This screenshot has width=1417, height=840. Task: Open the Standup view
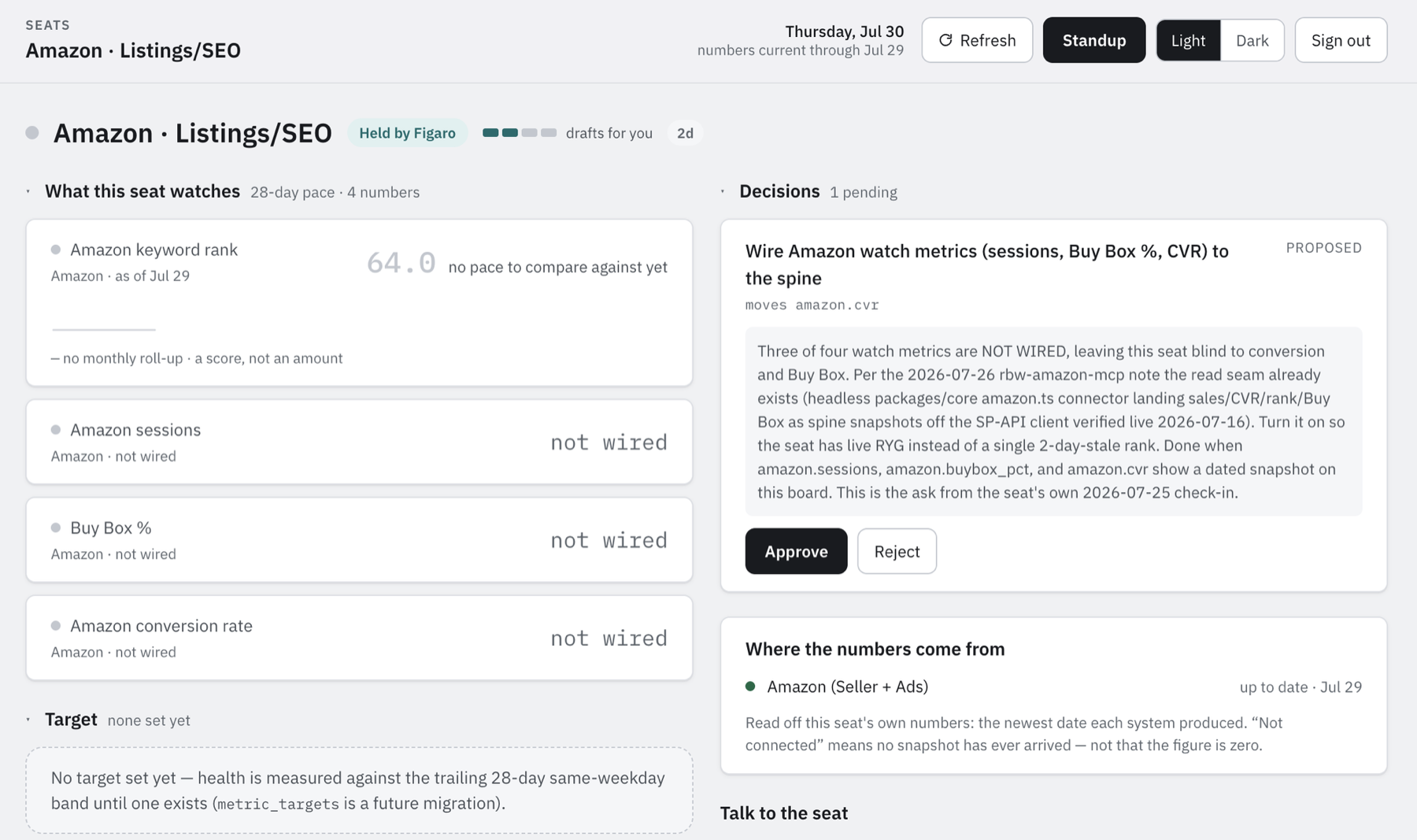[1094, 40]
